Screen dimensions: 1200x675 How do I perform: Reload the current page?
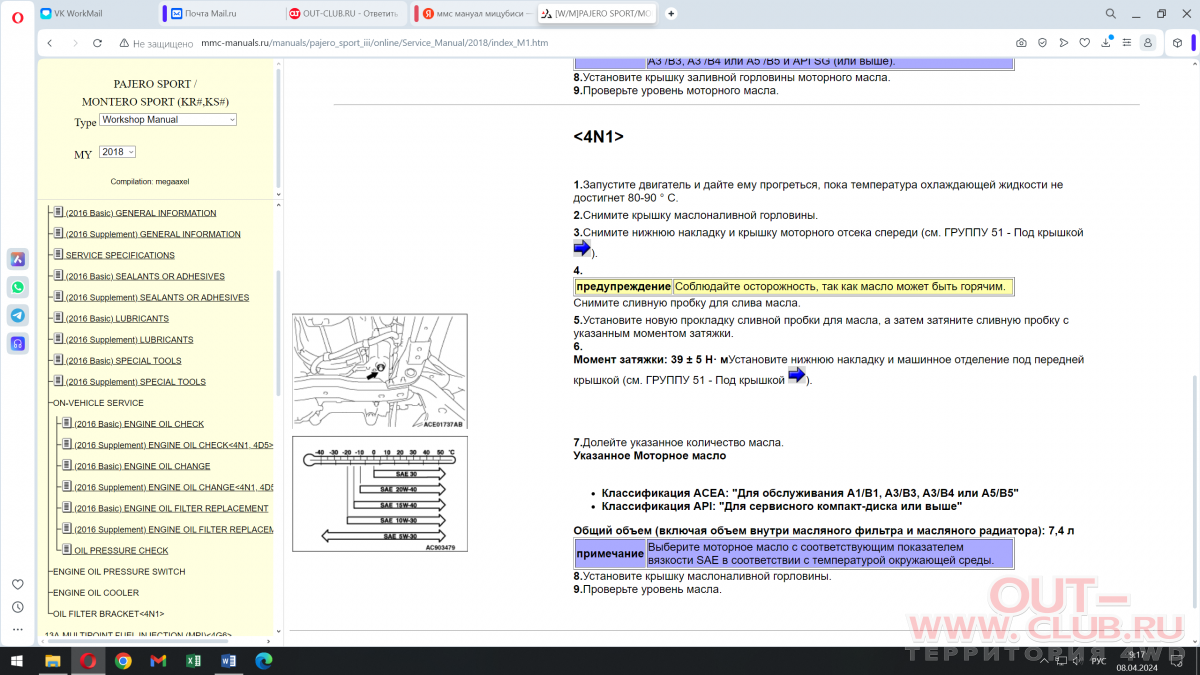coord(97,43)
